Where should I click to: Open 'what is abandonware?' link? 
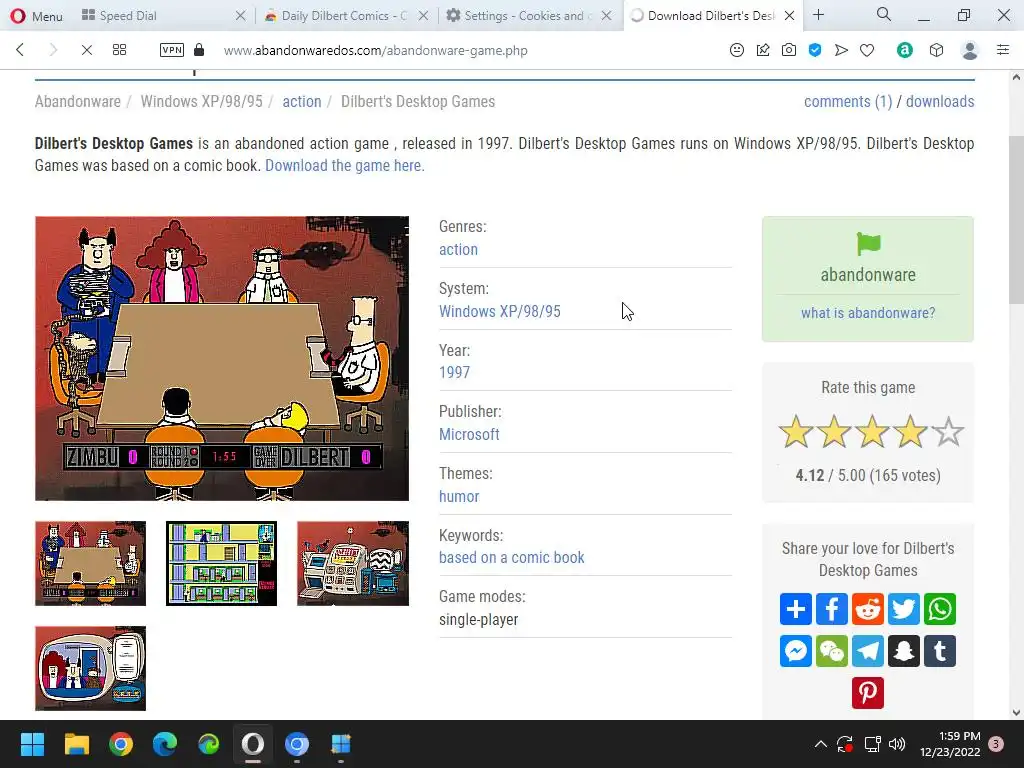coord(868,313)
